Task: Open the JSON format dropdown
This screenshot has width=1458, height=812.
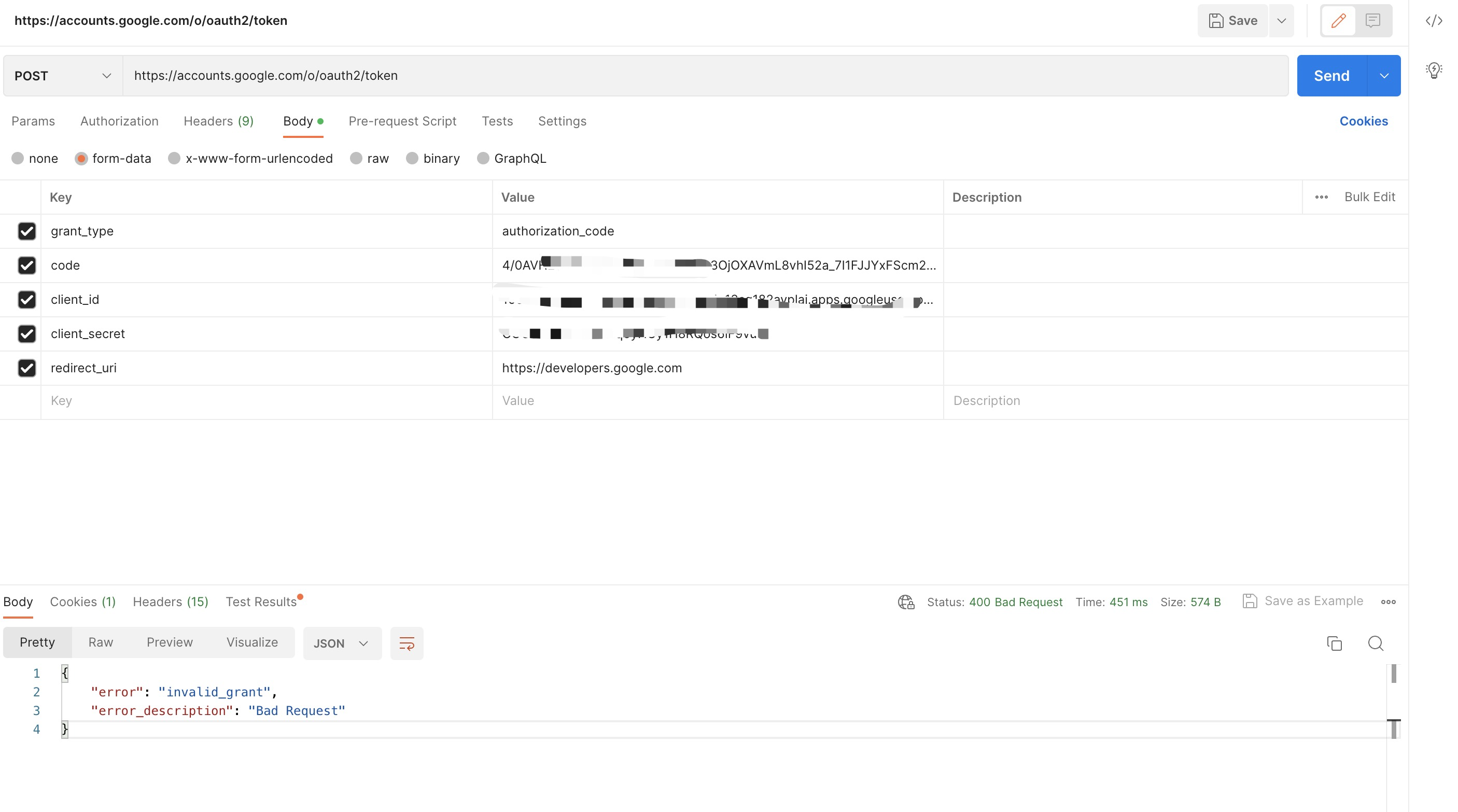Action: [341, 643]
